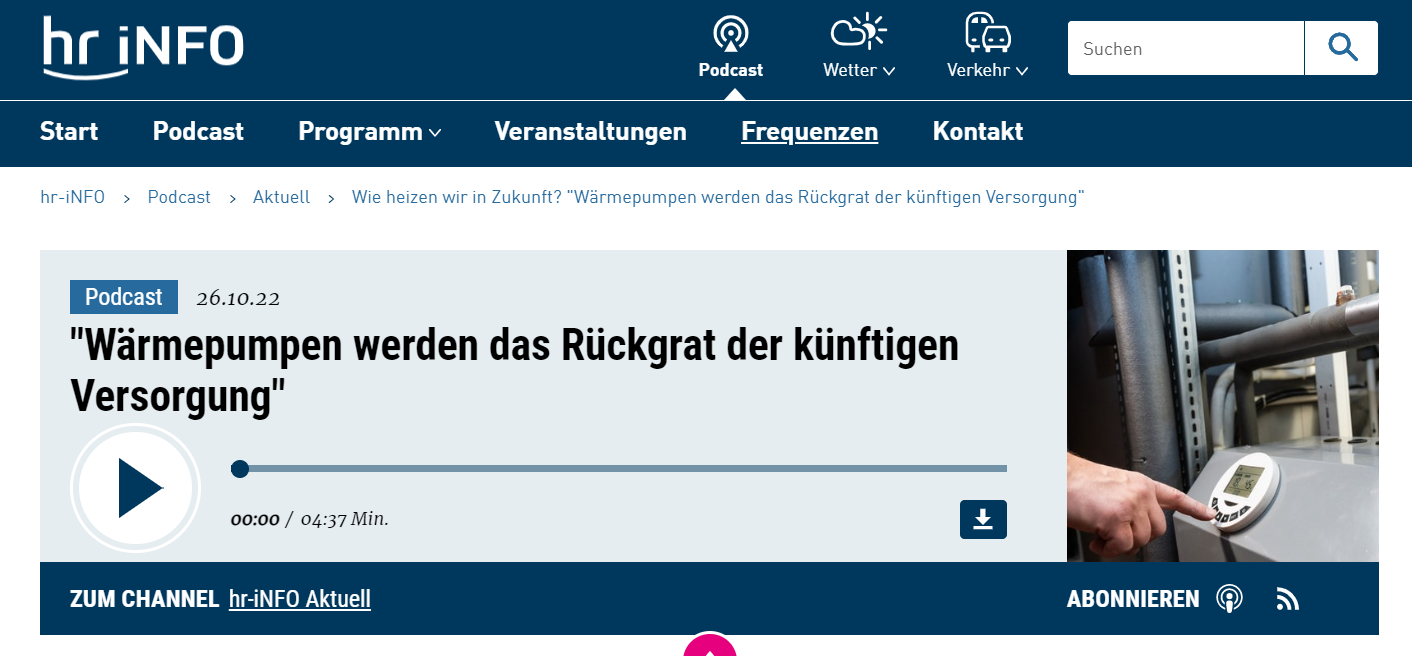Open the hr-iNFO Aktuell channel link

pyautogui.click(x=300, y=599)
